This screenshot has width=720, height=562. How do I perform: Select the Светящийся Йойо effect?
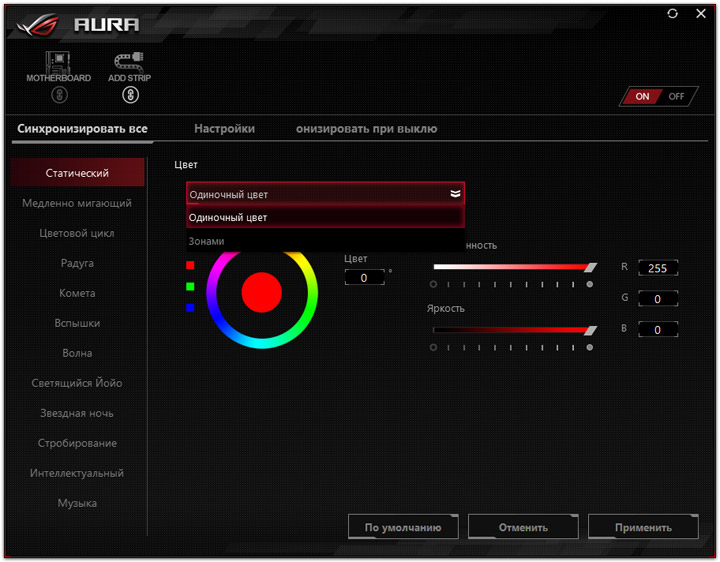[77, 383]
